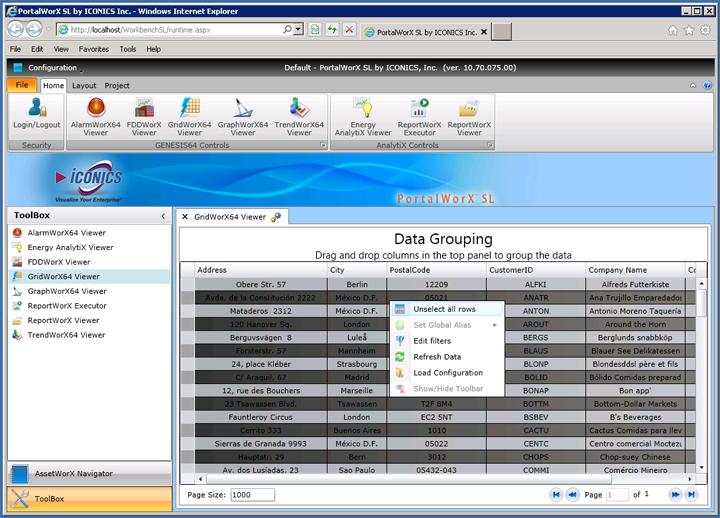Viewport: 720px width, 518px height.
Task: Select GridWorX64 Viewer in ToolBox list
Action: (89, 276)
